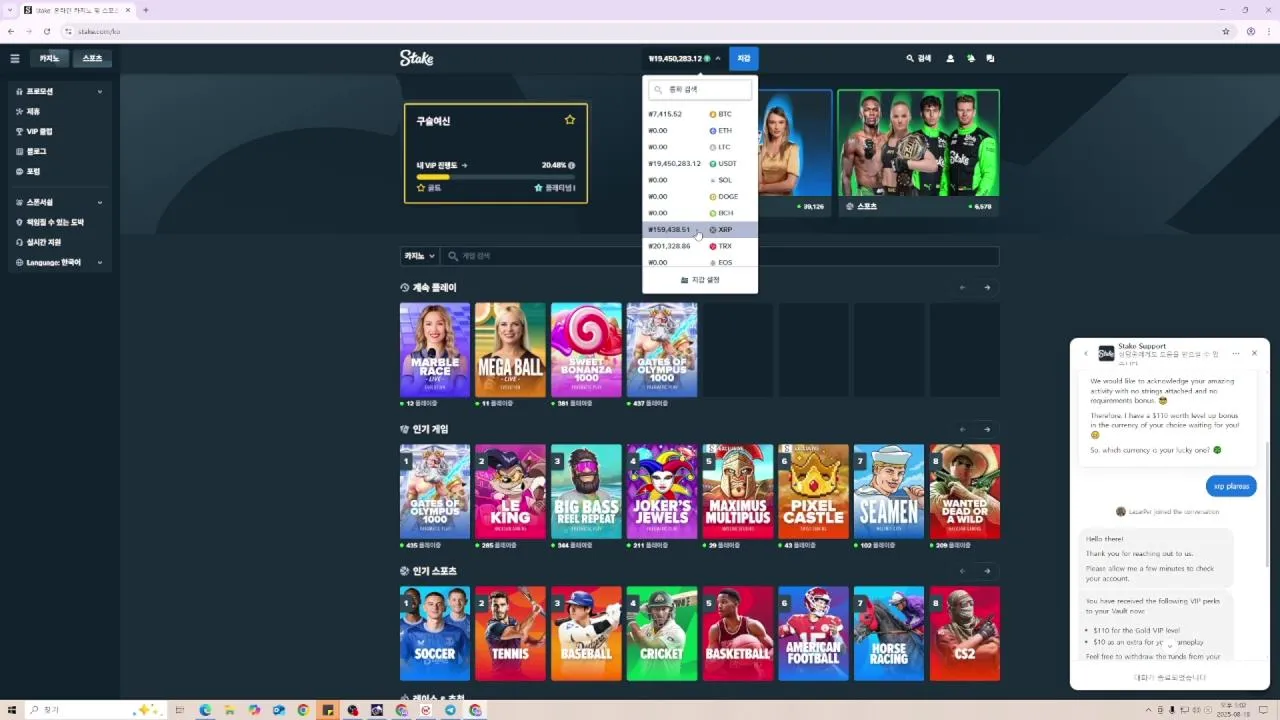The width and height of the screenshot is (1280, 720).
Task: Open the Language 한국어 dropdown
Action: [x=59, y=262]
